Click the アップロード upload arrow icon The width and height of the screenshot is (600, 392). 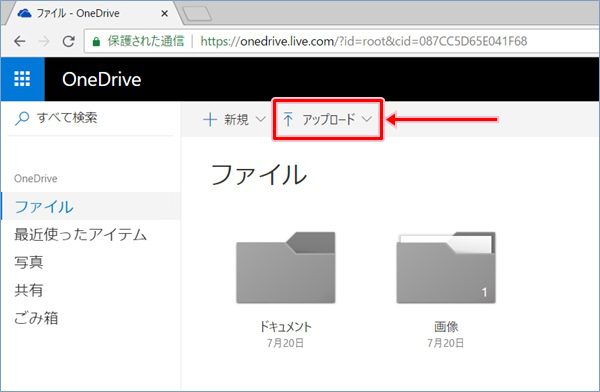[x=288, y=119]
